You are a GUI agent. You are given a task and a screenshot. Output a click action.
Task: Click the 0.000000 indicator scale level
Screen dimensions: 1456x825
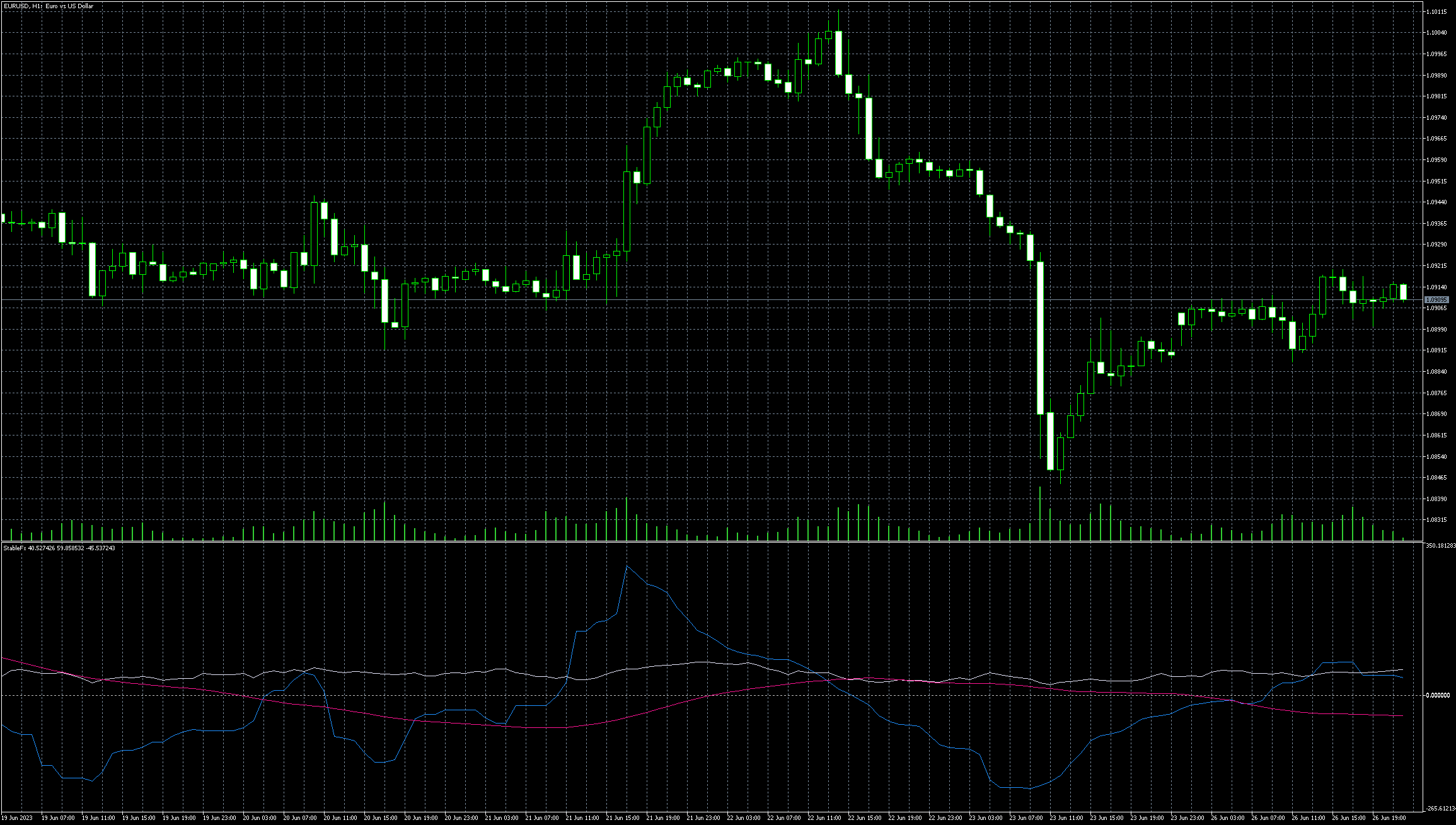(x=1438, y=696)
